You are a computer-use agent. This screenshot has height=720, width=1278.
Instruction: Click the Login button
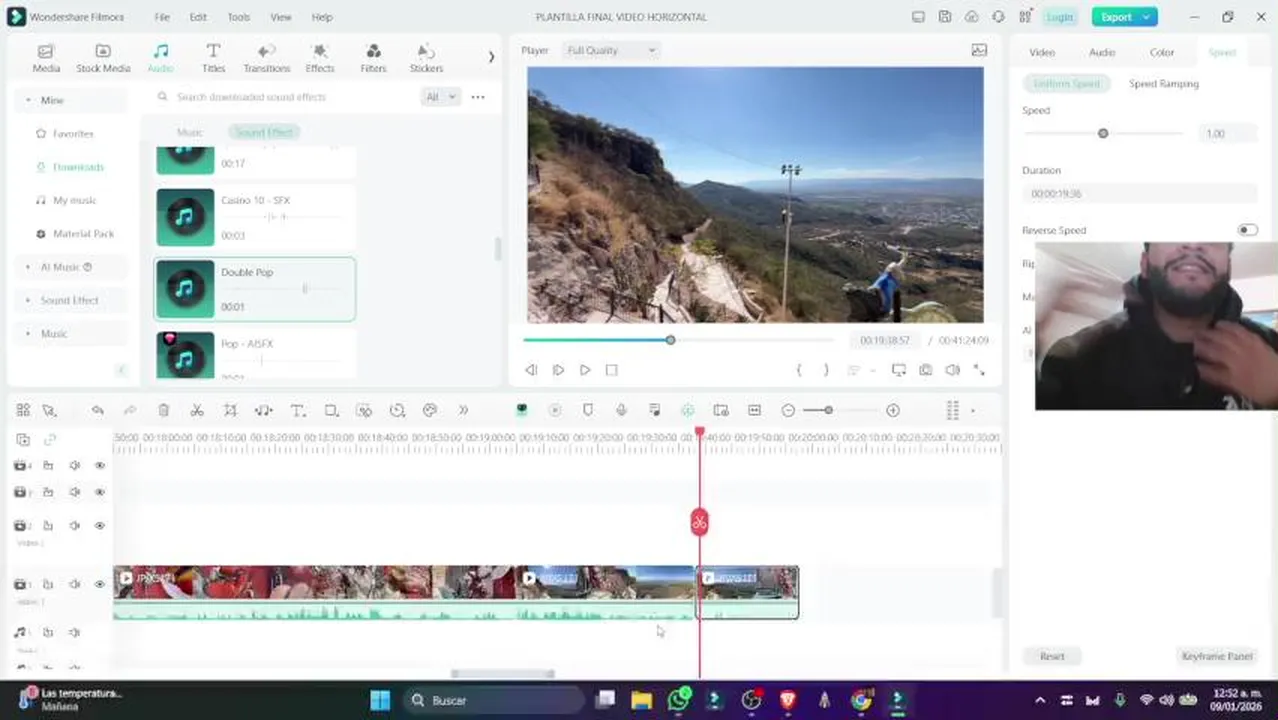click(x=1059, y=17)
